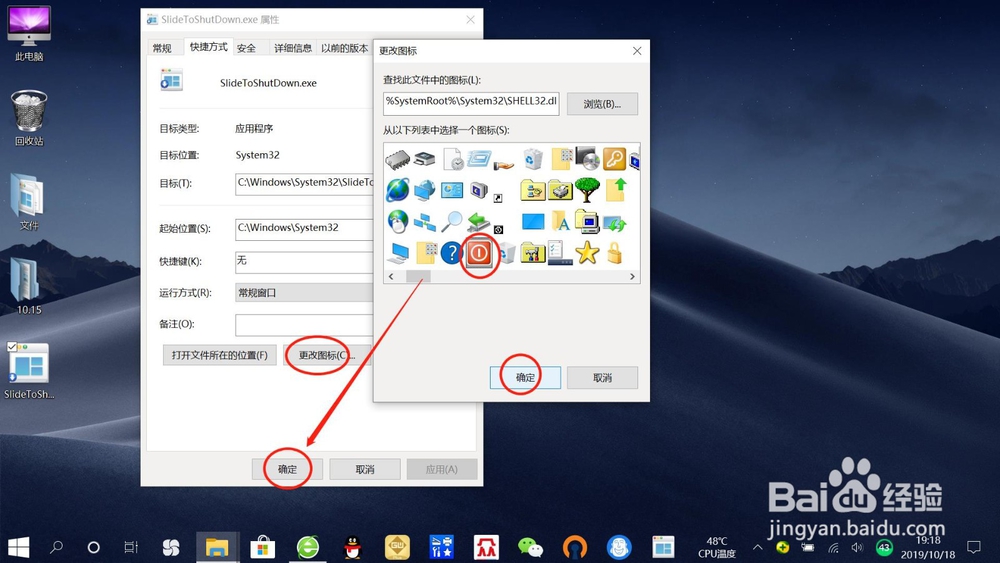Select the folder with green up arrow
Image resolution: width=1000 pixels, height=563 pixels.
pos(615,189)
